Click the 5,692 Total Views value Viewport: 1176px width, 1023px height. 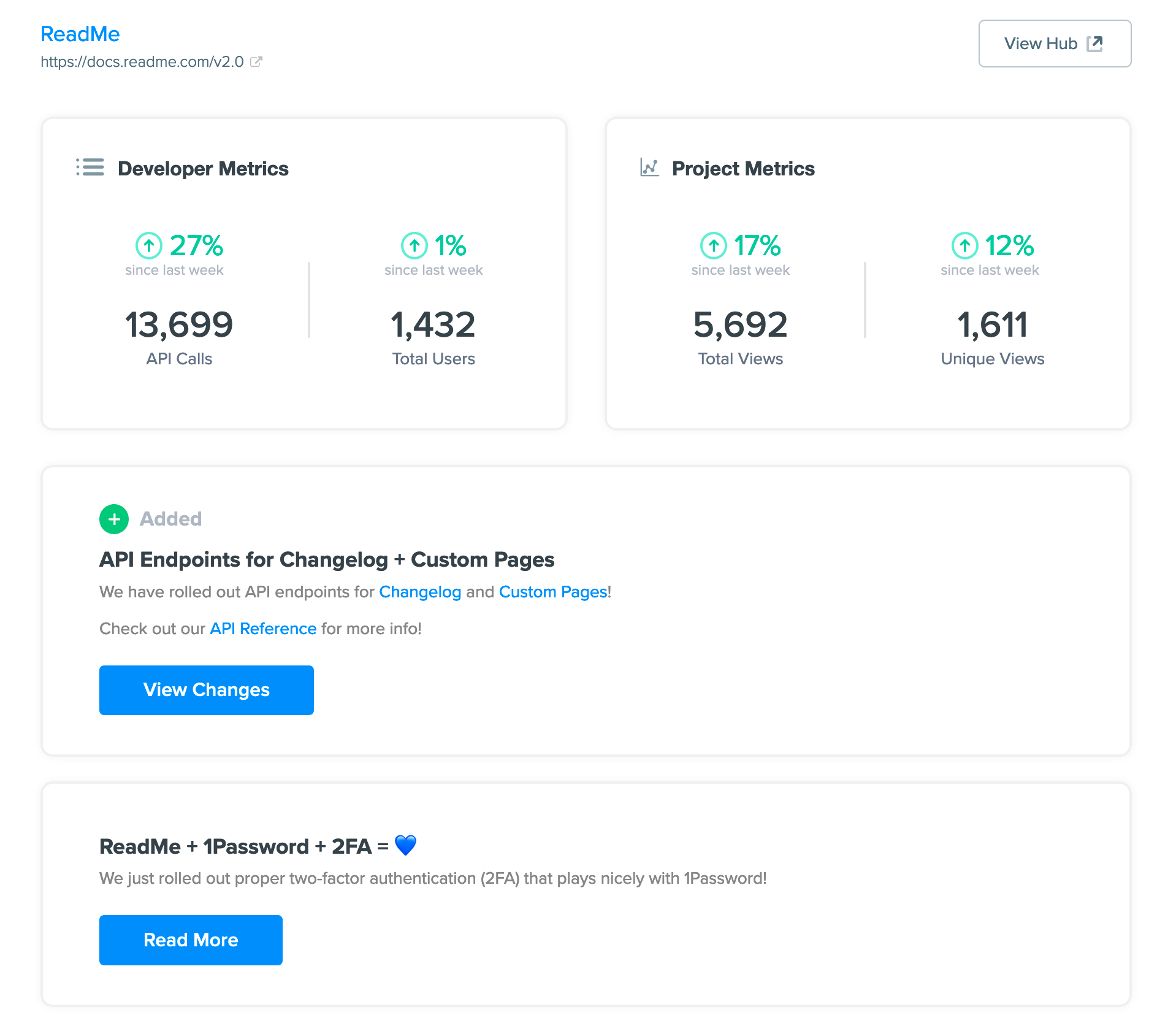pos(741,324)
